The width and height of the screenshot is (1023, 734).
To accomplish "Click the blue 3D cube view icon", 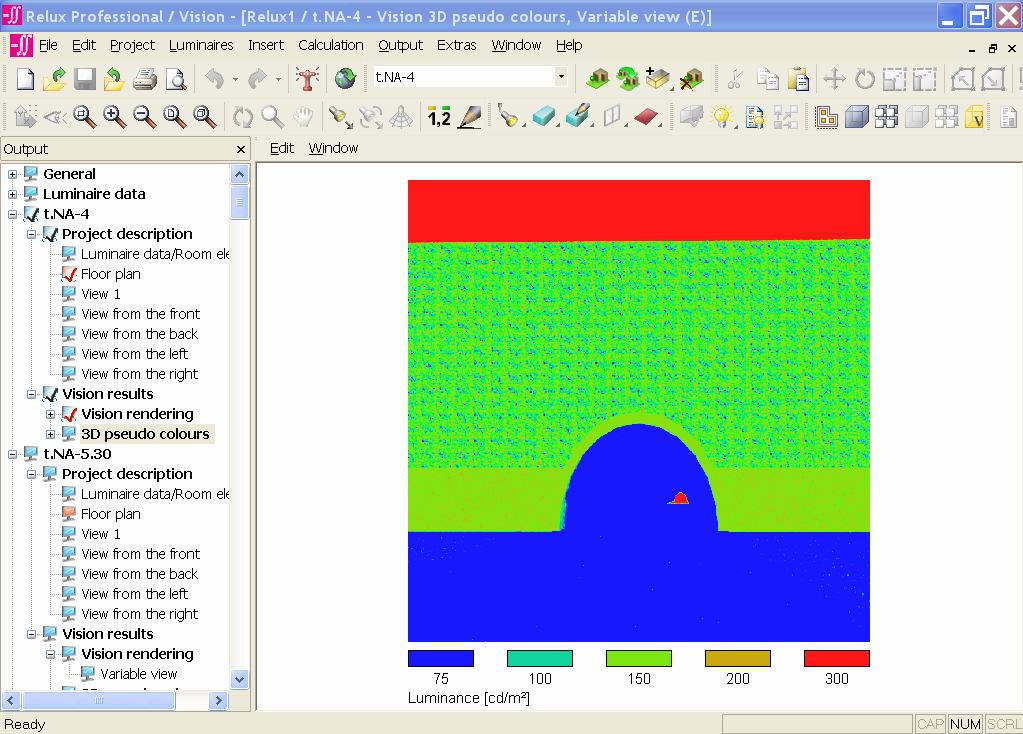I will pyautogui.click(x=856, y=117).
